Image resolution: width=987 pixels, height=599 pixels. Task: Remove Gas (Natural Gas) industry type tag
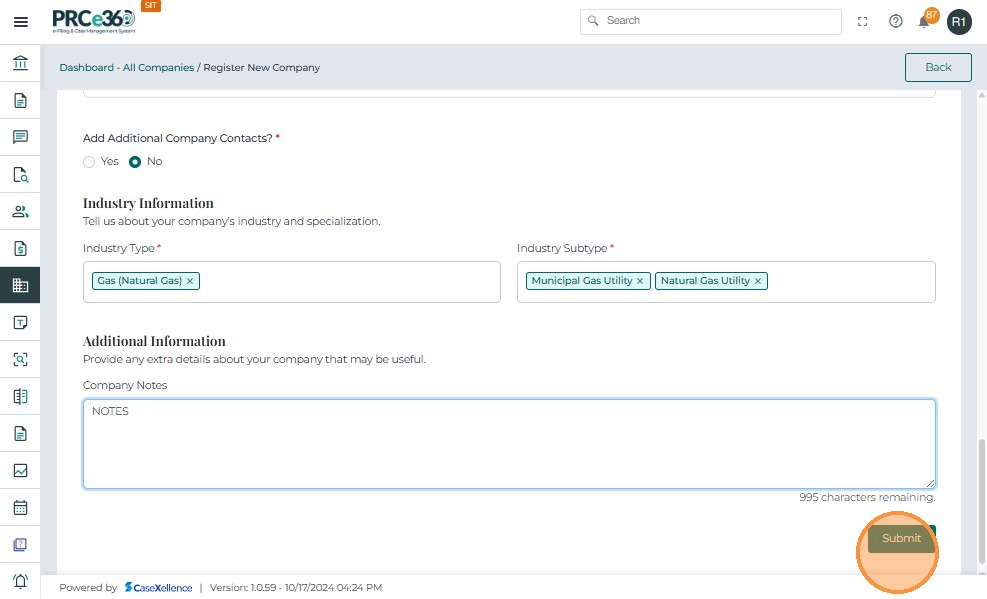190,281
